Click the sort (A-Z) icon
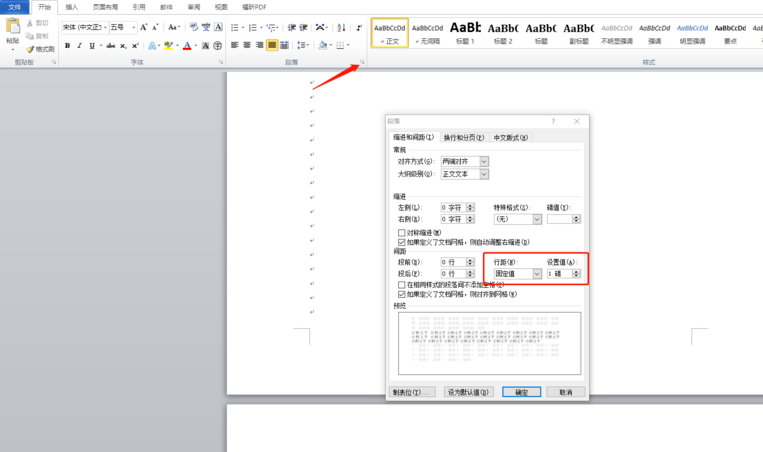 click(341, 28)
